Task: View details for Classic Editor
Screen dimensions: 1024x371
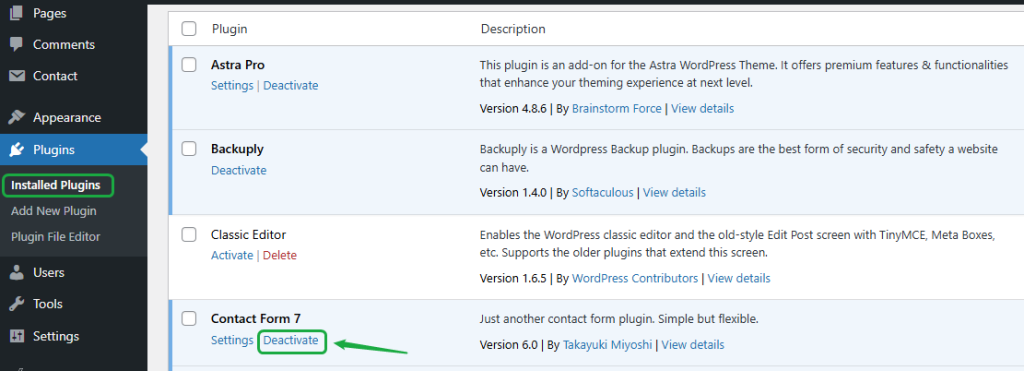Action: 739,278
